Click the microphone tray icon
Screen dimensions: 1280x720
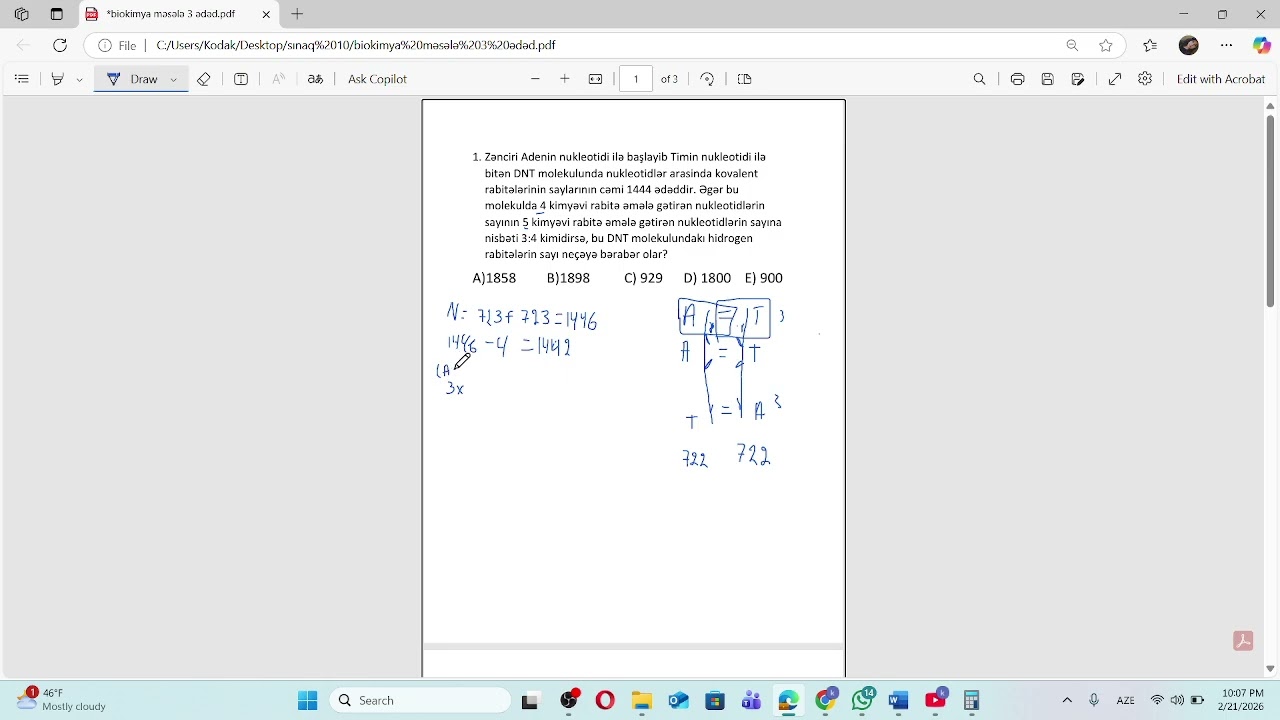pyautogui.click(x=1094, y=700)
